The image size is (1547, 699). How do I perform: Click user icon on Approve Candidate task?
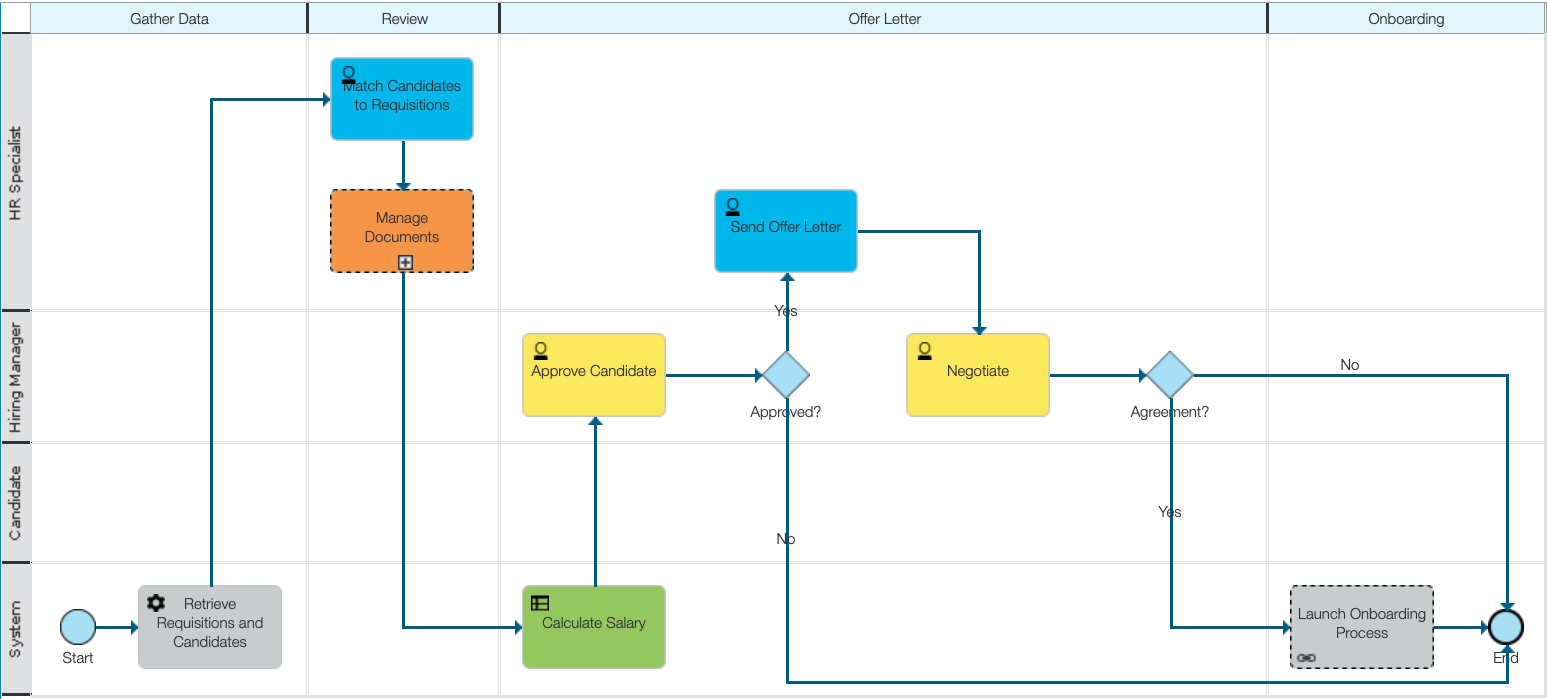pos(541,350)
